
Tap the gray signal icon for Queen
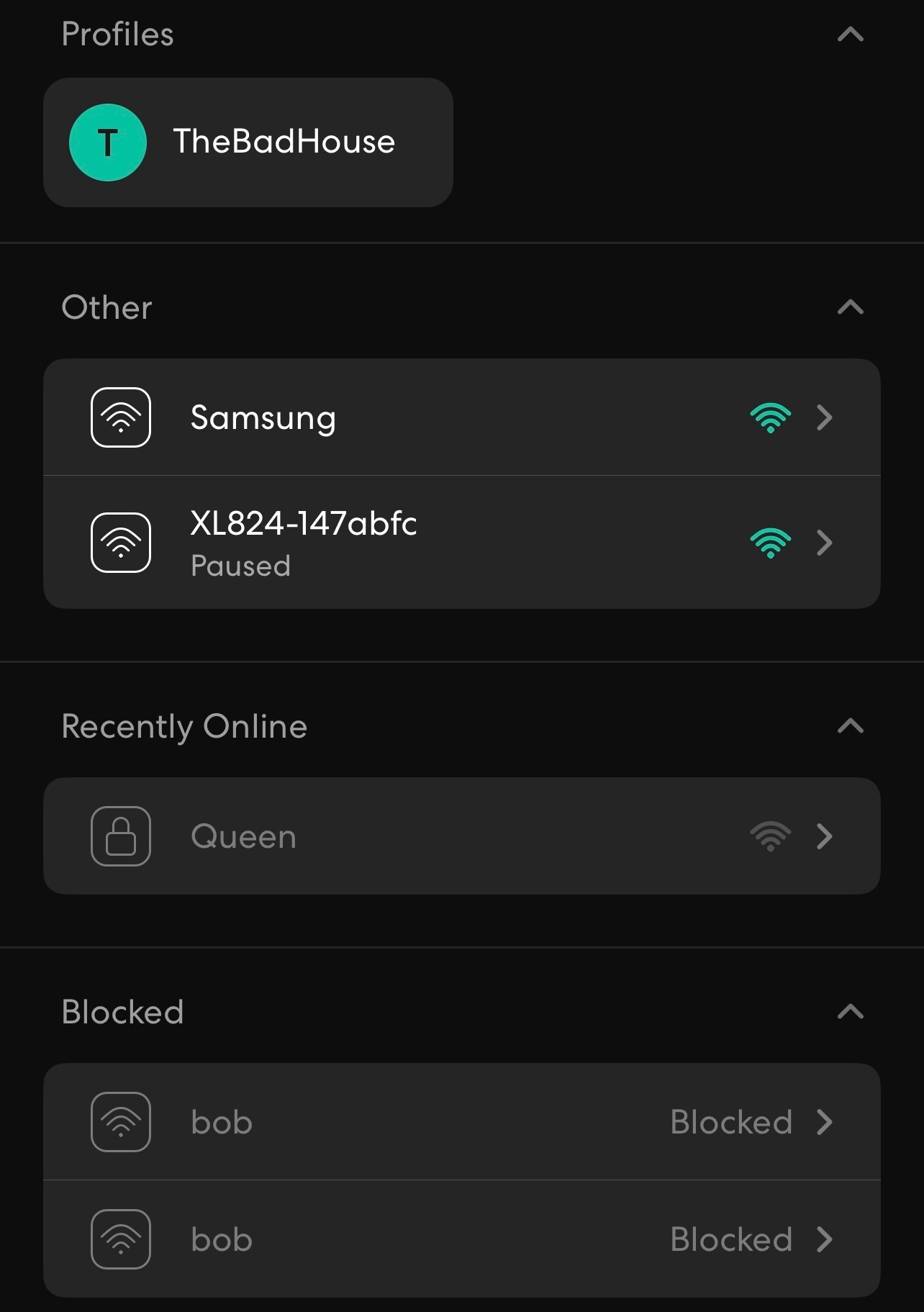click(771, 836)
